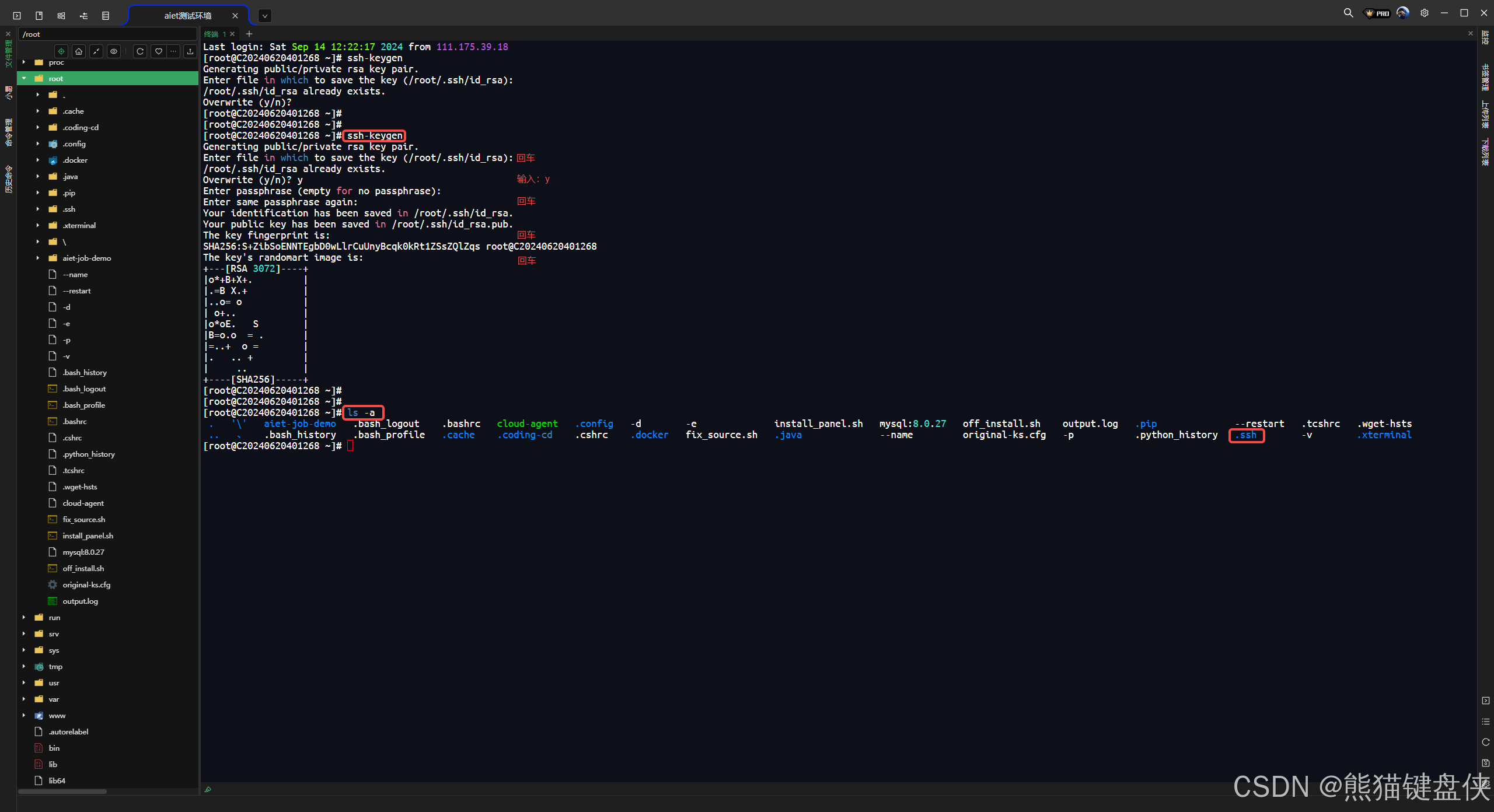
Task: Select the .bashrc file in tree
Action: click(75, 421)
